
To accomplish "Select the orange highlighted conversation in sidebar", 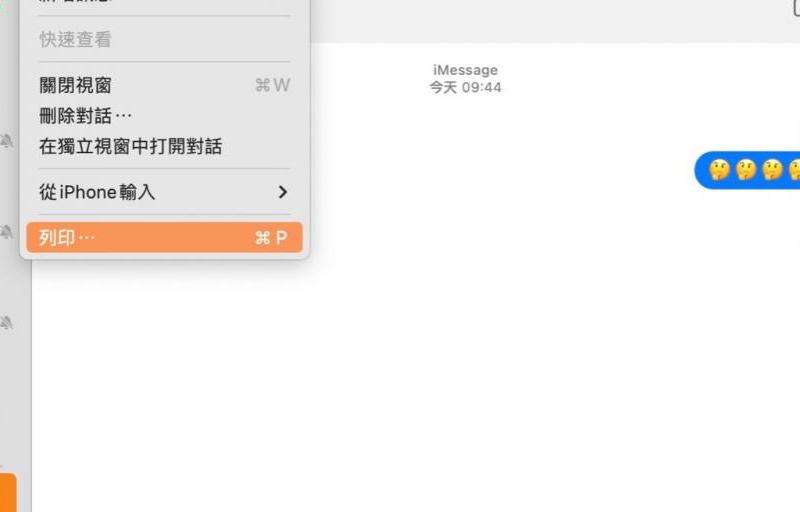I will pyautogui.click(x=8, y=493).
